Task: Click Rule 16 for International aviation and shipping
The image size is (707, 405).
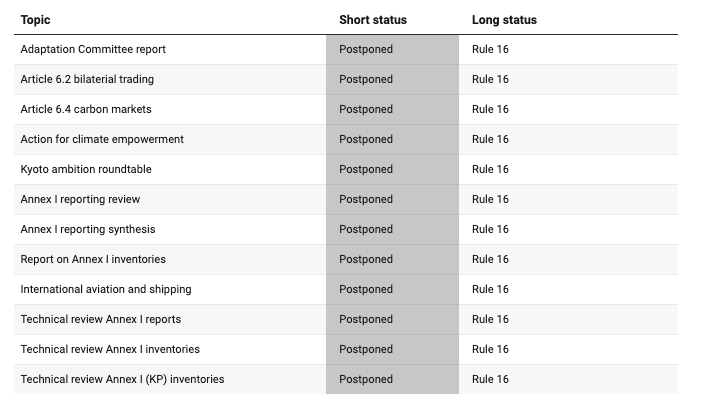Action: click(490, 289)
